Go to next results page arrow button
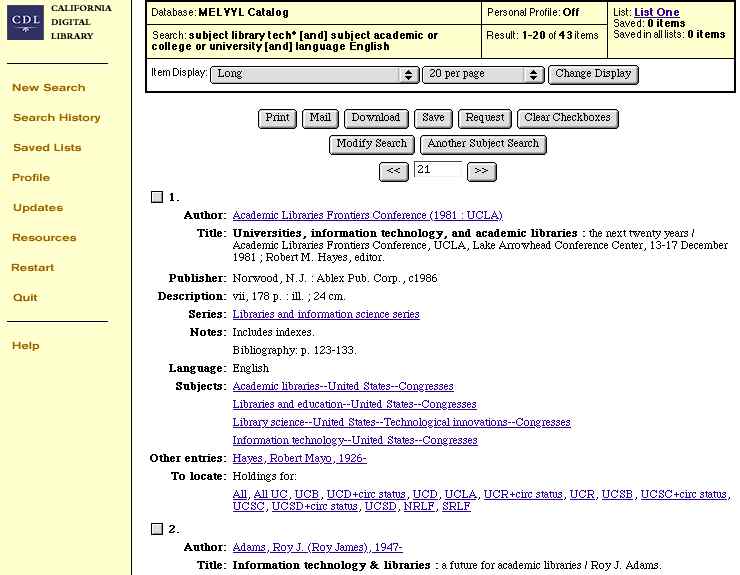The image size is (740, 575). 481,171
